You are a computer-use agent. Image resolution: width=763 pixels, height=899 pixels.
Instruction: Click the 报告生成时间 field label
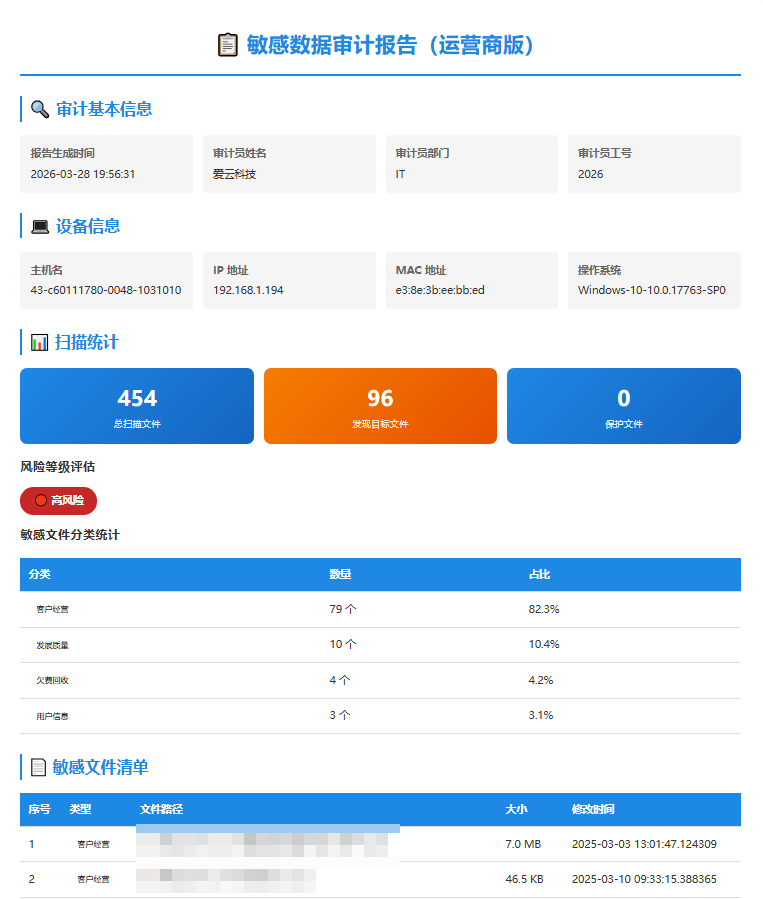point(62,153)
